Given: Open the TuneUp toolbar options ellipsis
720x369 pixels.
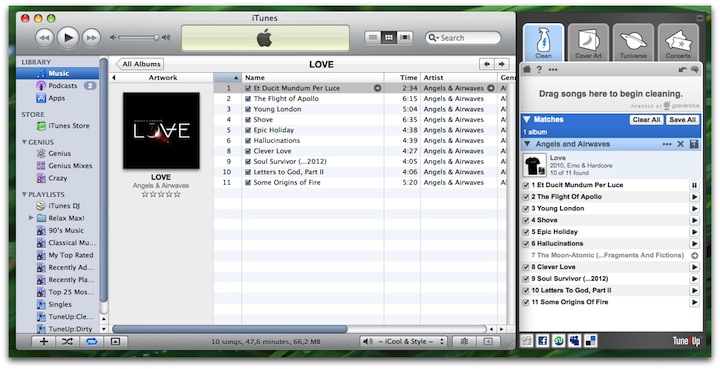Looking at the screenshot, I should click(553, 70).
